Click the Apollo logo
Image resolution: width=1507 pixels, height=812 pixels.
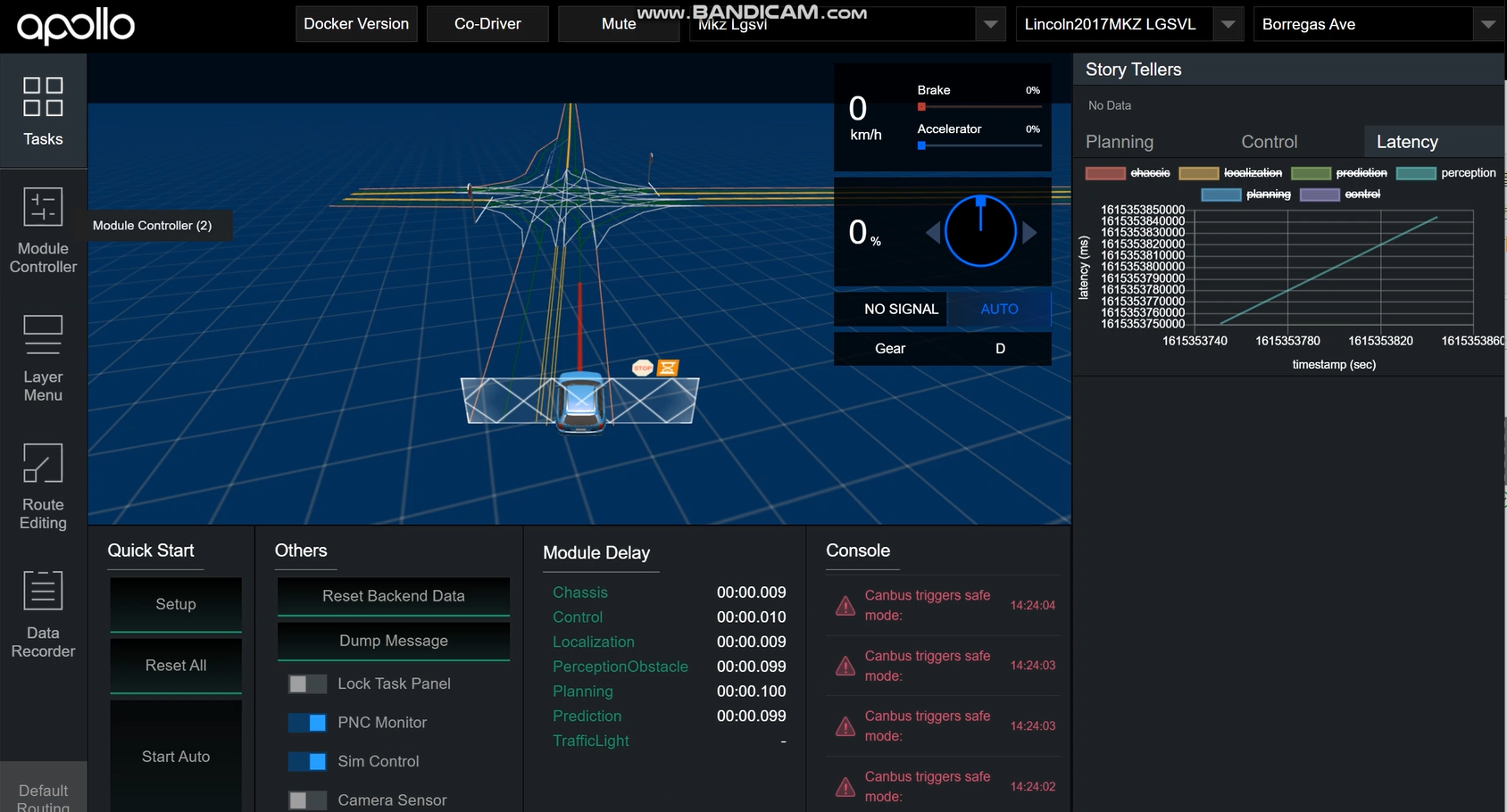[x=75, y=26]
